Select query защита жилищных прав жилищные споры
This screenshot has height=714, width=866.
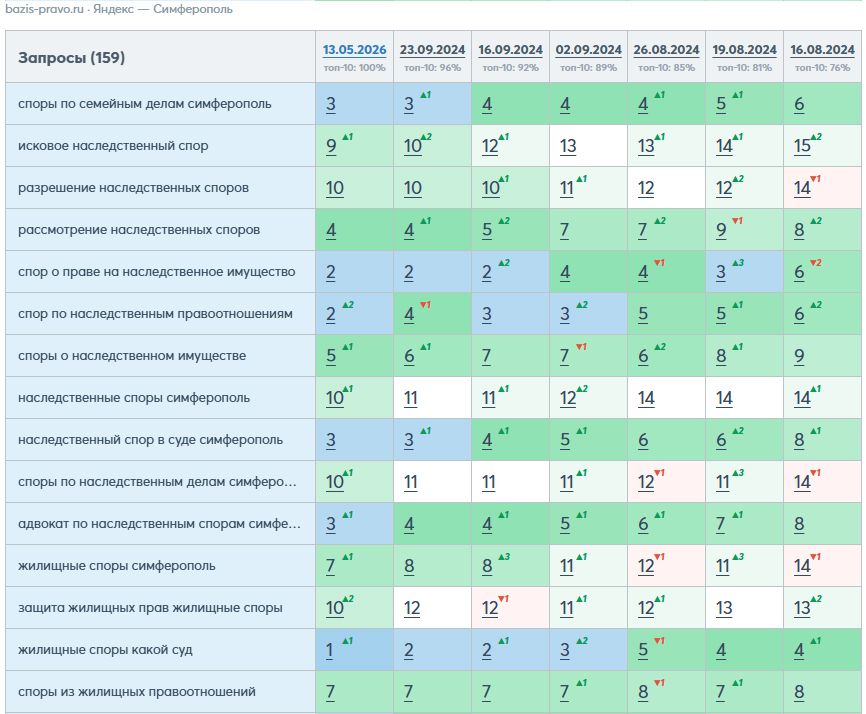(150, 608)
